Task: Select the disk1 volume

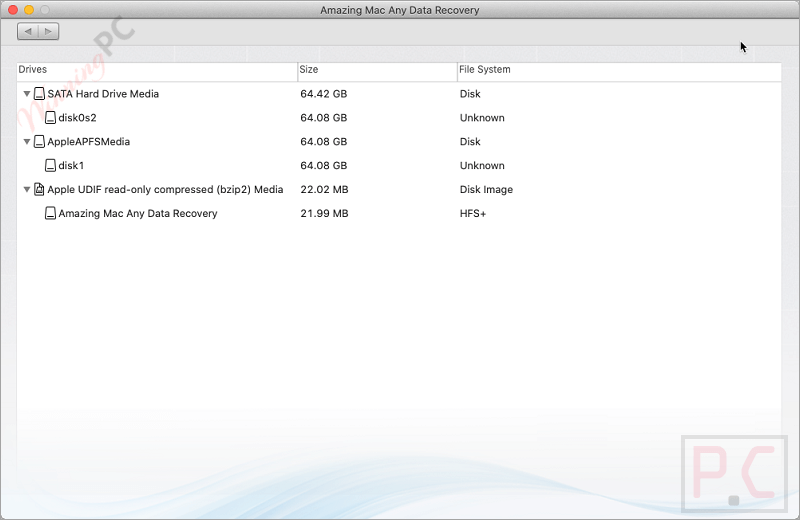Action: click(399, 166)
